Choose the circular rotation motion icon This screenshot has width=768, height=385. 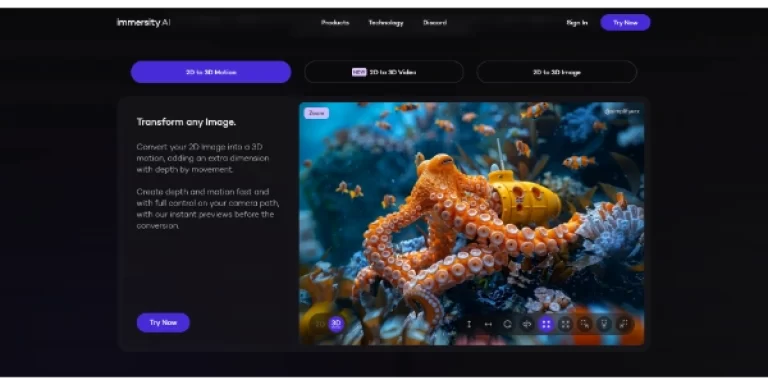point(507,324)
